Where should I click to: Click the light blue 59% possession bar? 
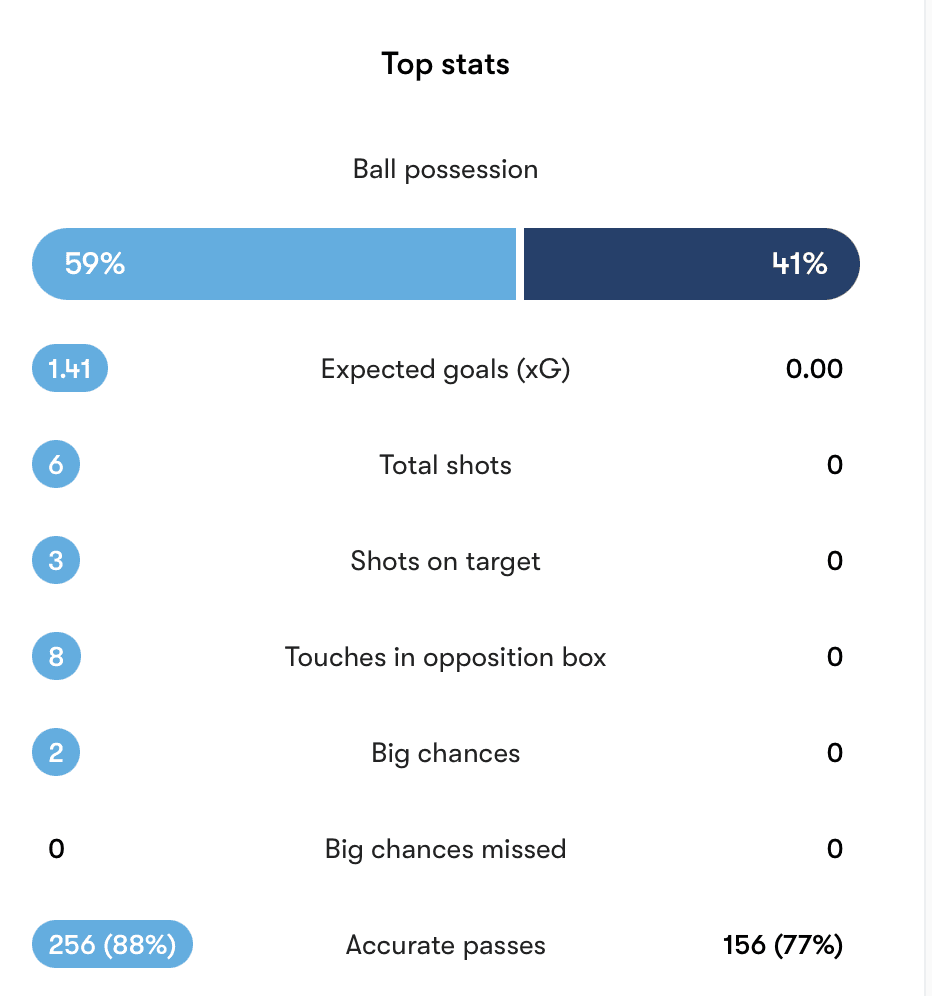coord(274,264)
